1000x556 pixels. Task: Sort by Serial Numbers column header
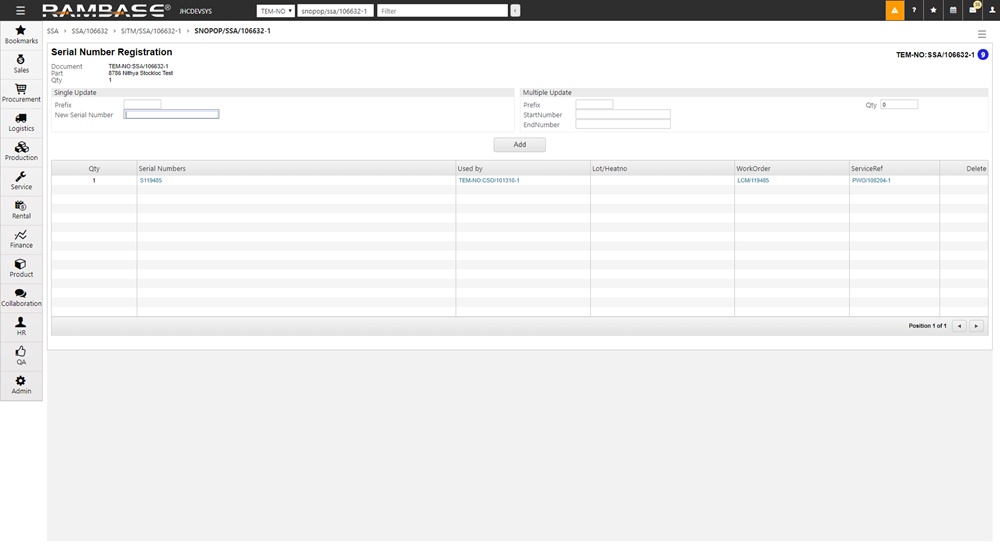click(296, 168)
